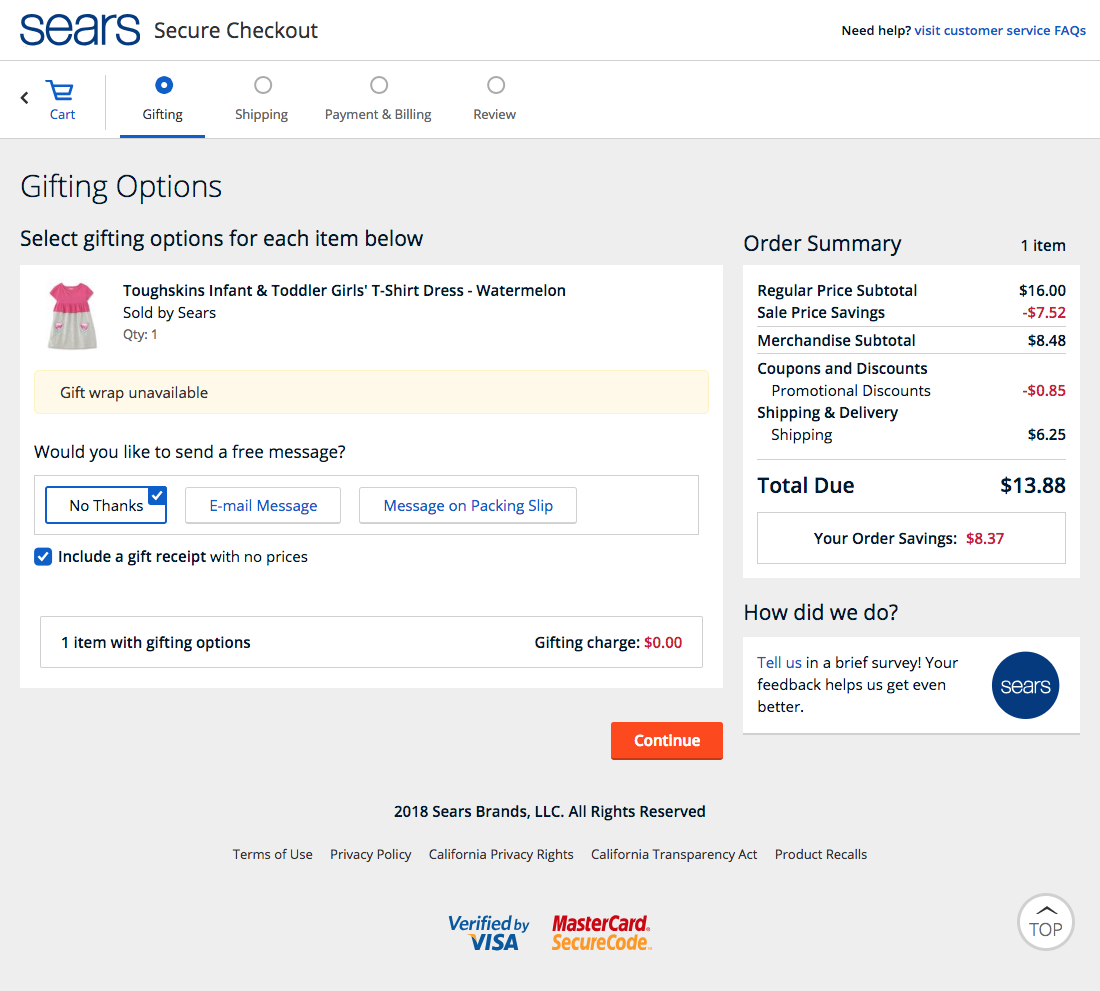1100x991 pixels.
Task: Open the Cart via the cart icon
Action: point(60,92)
